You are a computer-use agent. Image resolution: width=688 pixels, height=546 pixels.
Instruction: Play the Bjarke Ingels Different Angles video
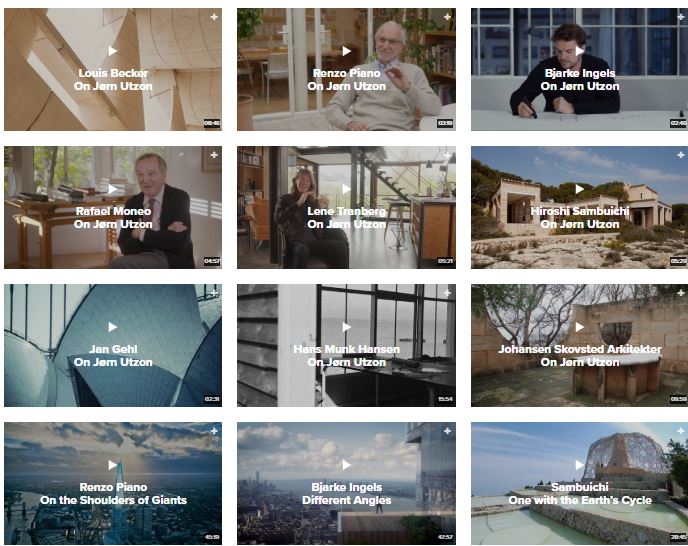tap(347, 465)
